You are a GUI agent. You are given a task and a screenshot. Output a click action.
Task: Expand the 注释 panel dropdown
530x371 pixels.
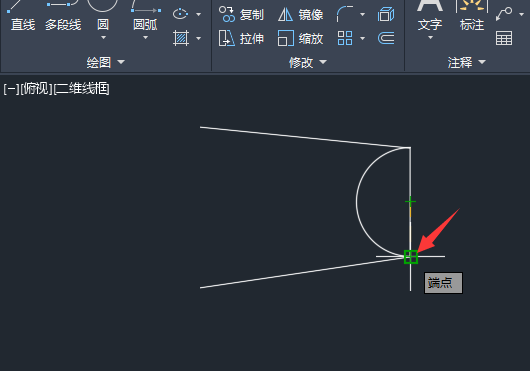(x=466, y=62)
